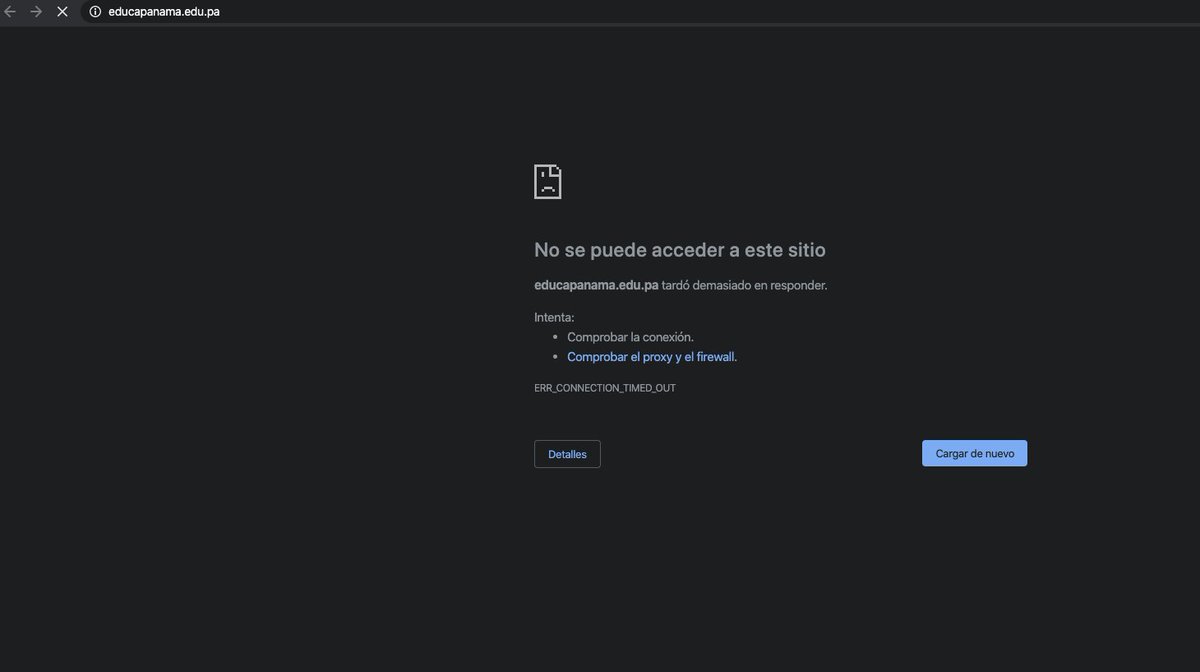Click the browser back arrow

(x=10, y=12)
